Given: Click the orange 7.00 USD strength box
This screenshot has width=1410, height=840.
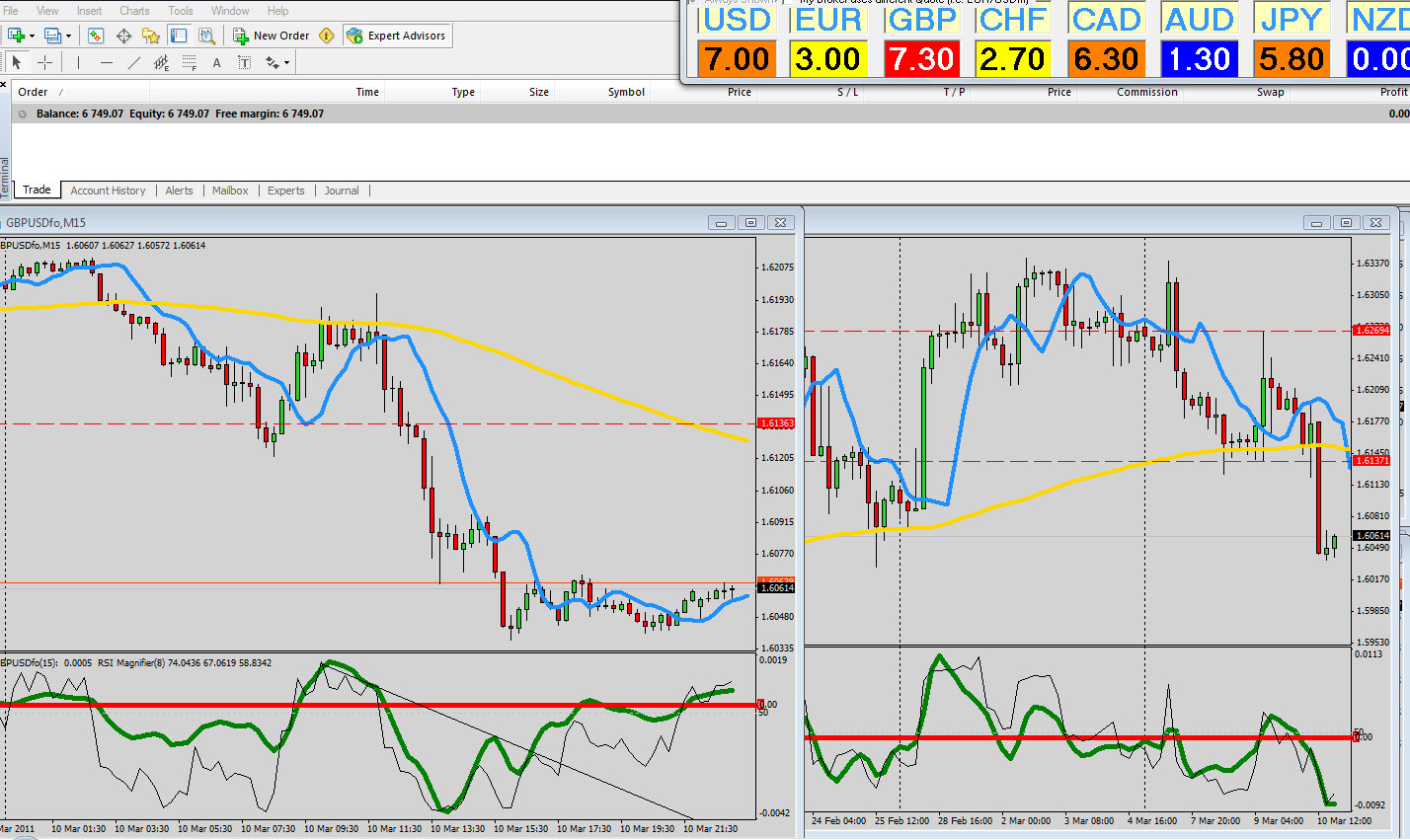Looking at the screenshot, I should 737,58.
